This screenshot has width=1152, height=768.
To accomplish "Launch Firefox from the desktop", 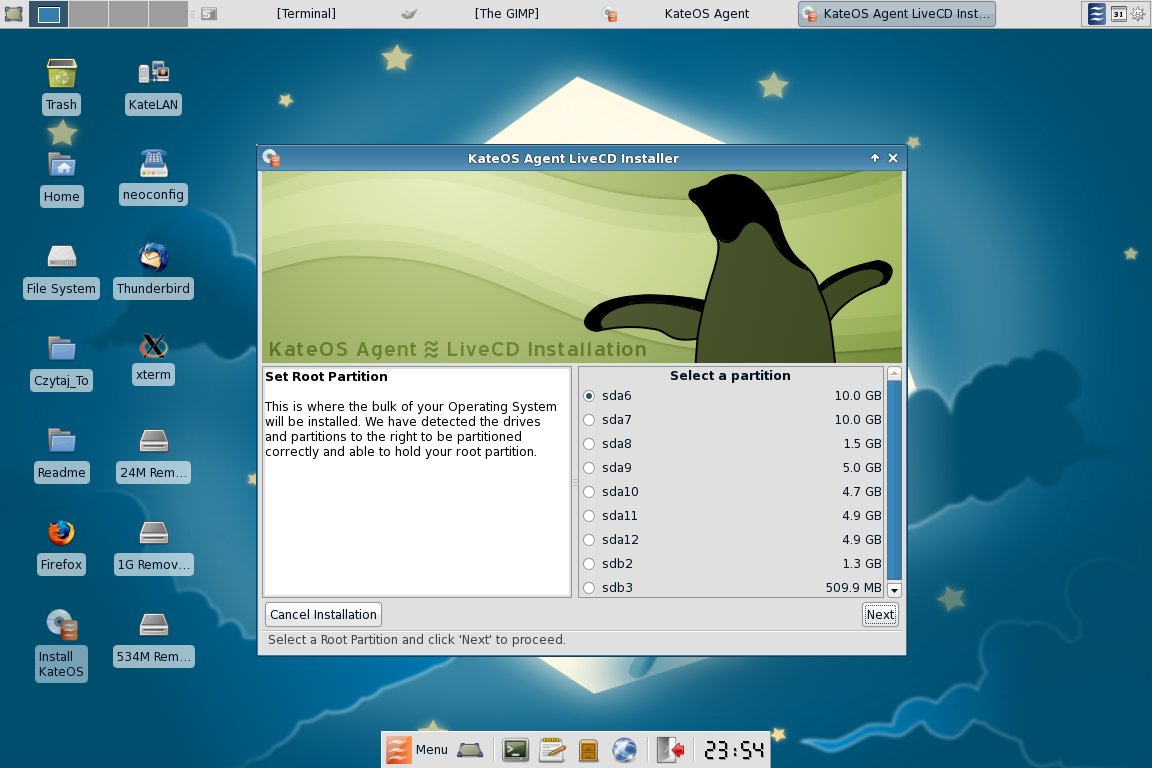I will pyautogui.click(x=62, y=533).
